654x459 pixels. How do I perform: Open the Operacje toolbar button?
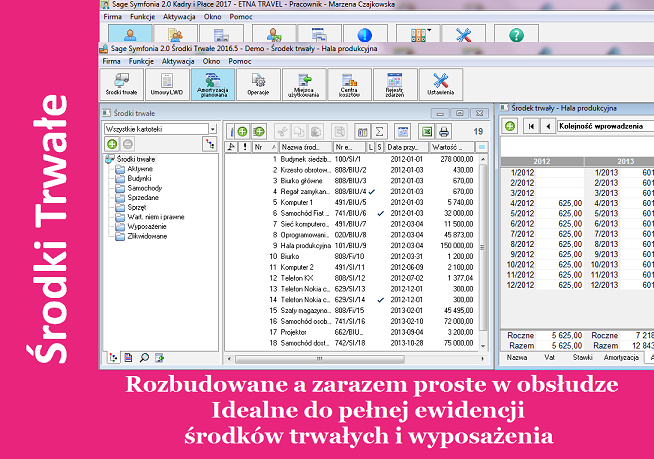click(258, 85)
